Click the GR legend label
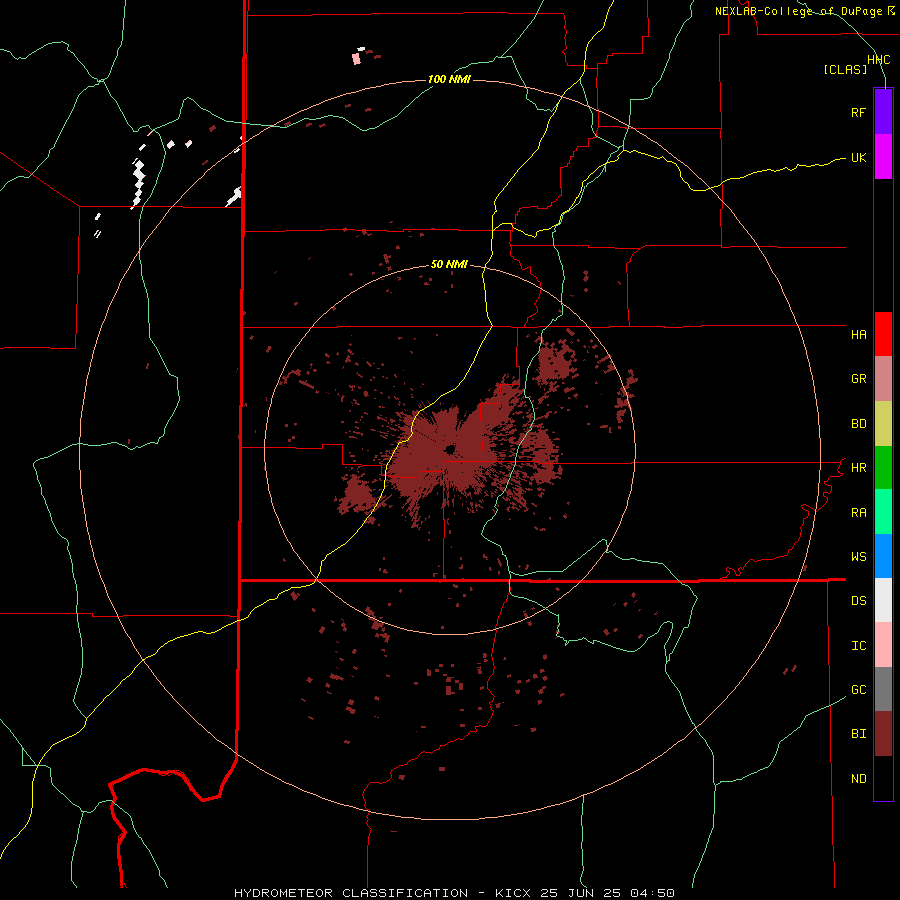Image resolution: width=900 pixels, height=900 pixels. click(858, 379)
